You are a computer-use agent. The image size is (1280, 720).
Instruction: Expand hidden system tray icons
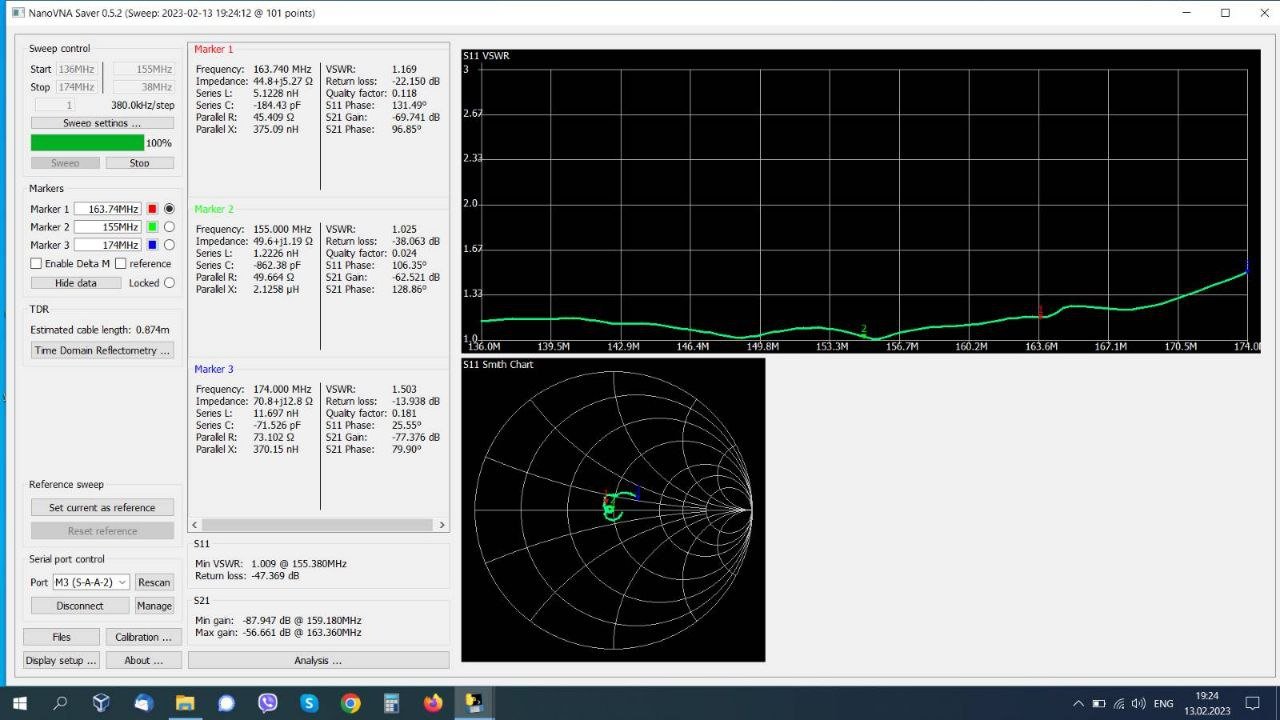[1078, 703]
